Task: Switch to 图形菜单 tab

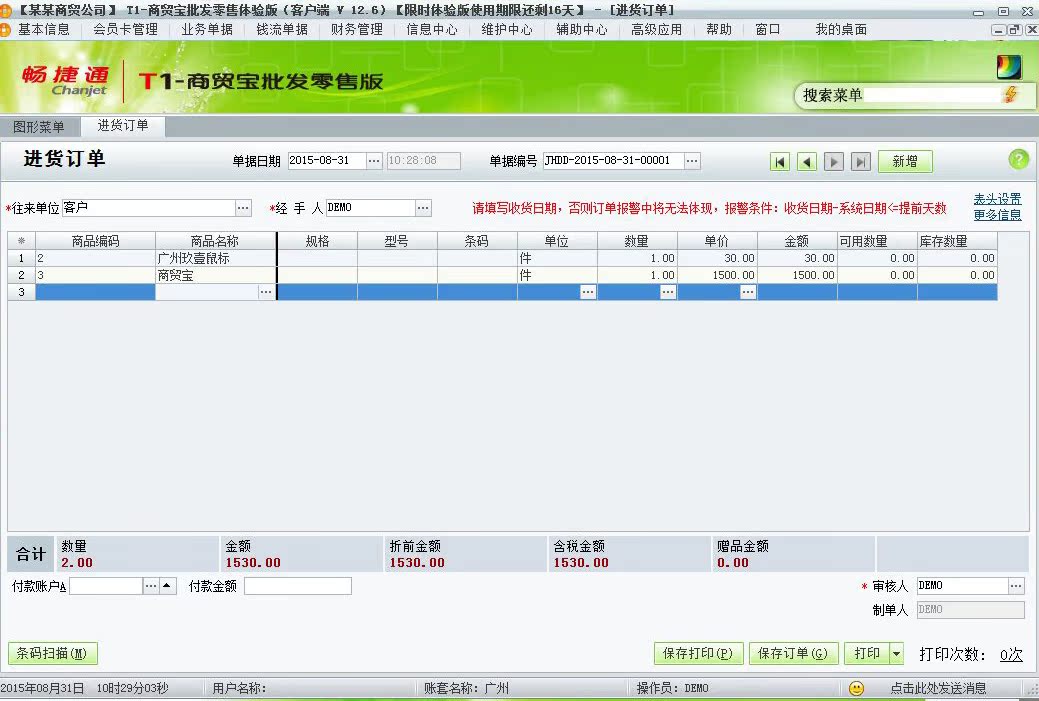Action: (39, 127)
